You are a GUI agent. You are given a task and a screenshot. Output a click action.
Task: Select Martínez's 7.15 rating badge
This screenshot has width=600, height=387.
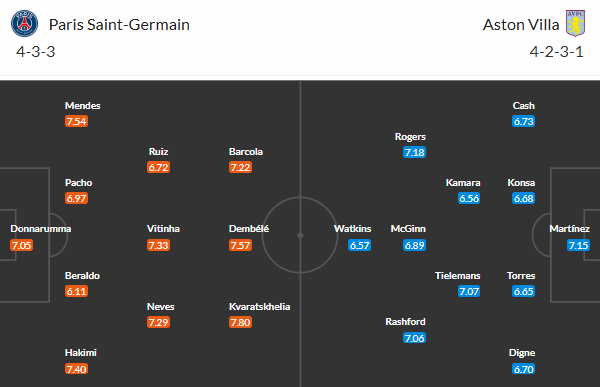(578, 245)
